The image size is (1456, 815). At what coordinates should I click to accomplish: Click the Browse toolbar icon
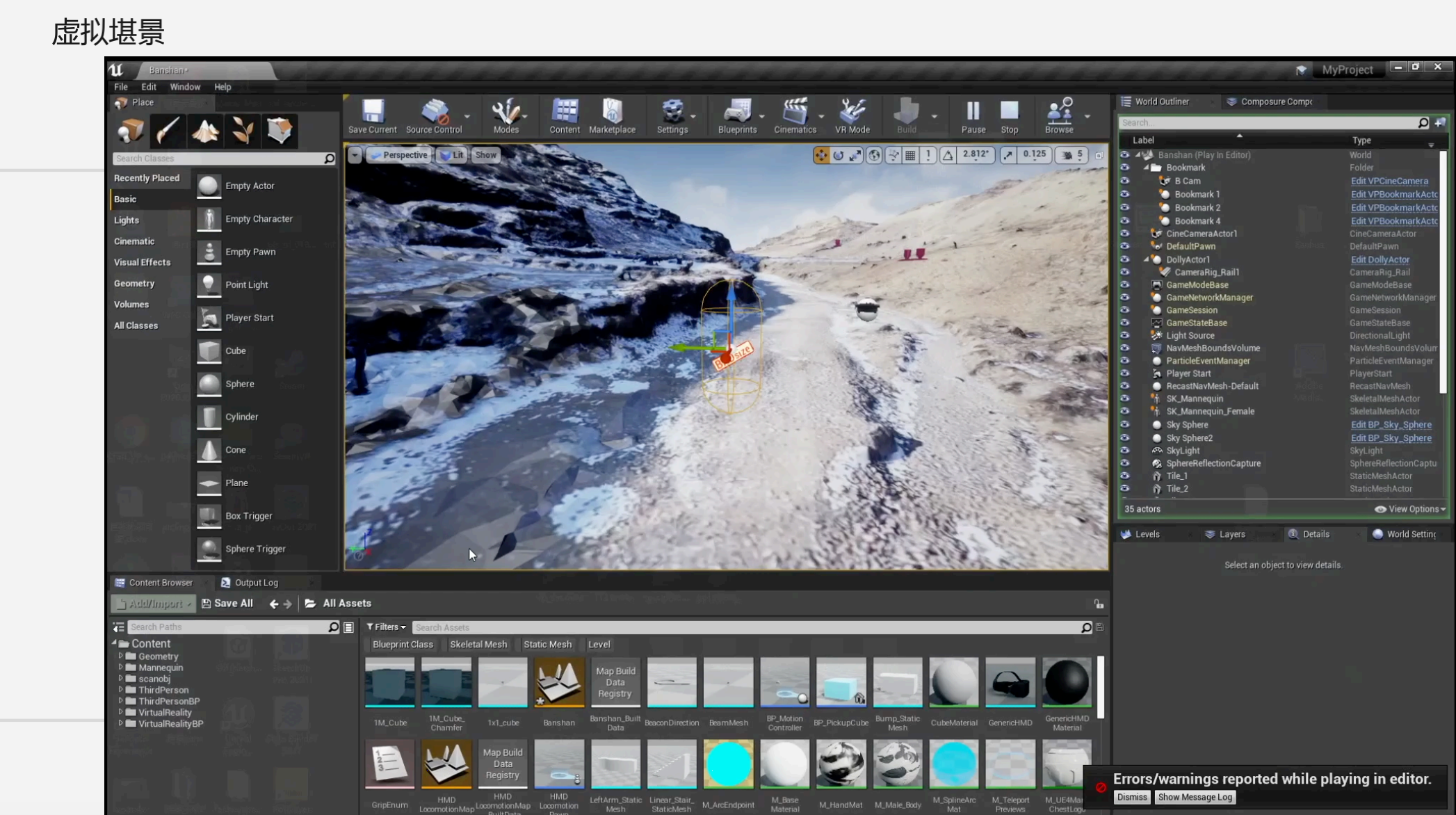click(1059, 116)
